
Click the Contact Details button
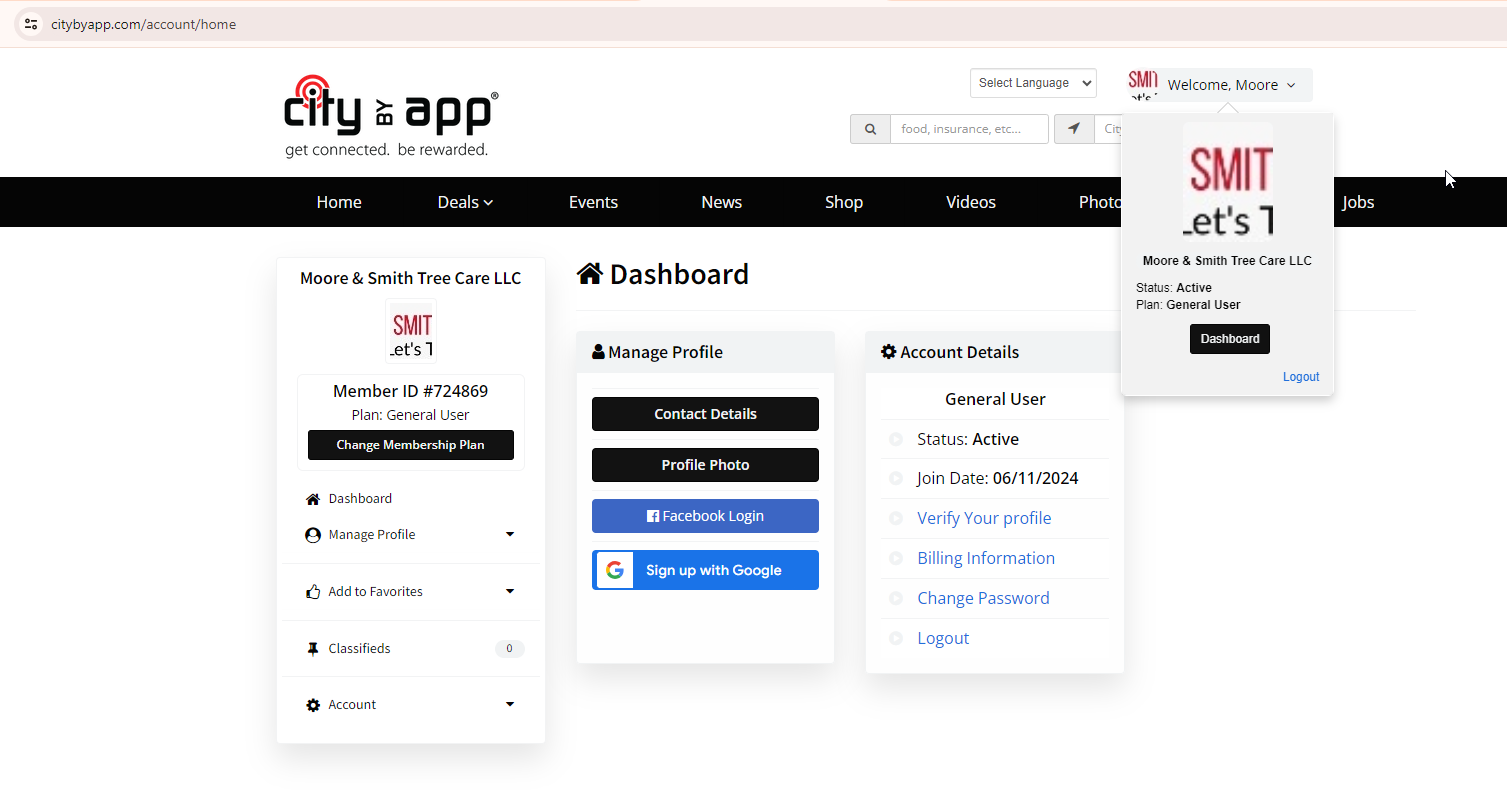tap(705, 414)
